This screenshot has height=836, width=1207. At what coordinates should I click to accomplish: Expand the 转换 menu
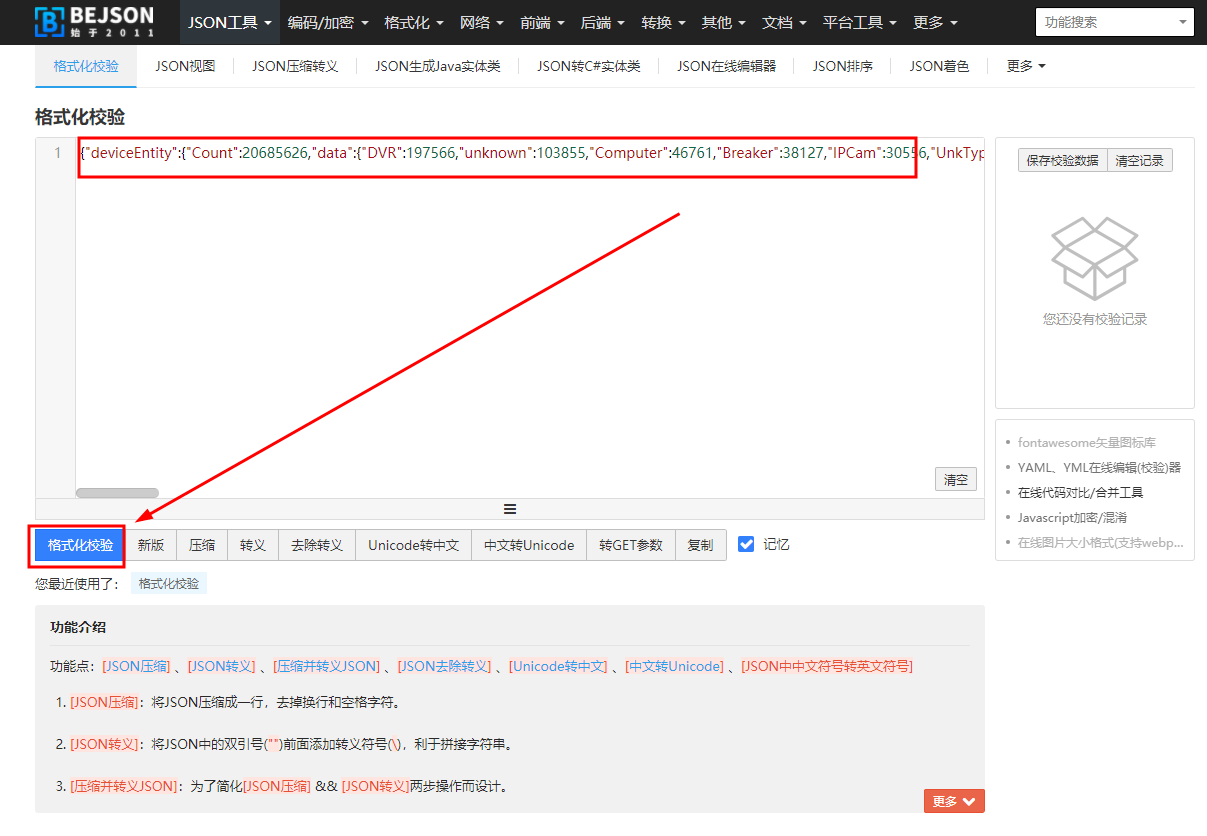pyautogui.click(x=663, y=22)
